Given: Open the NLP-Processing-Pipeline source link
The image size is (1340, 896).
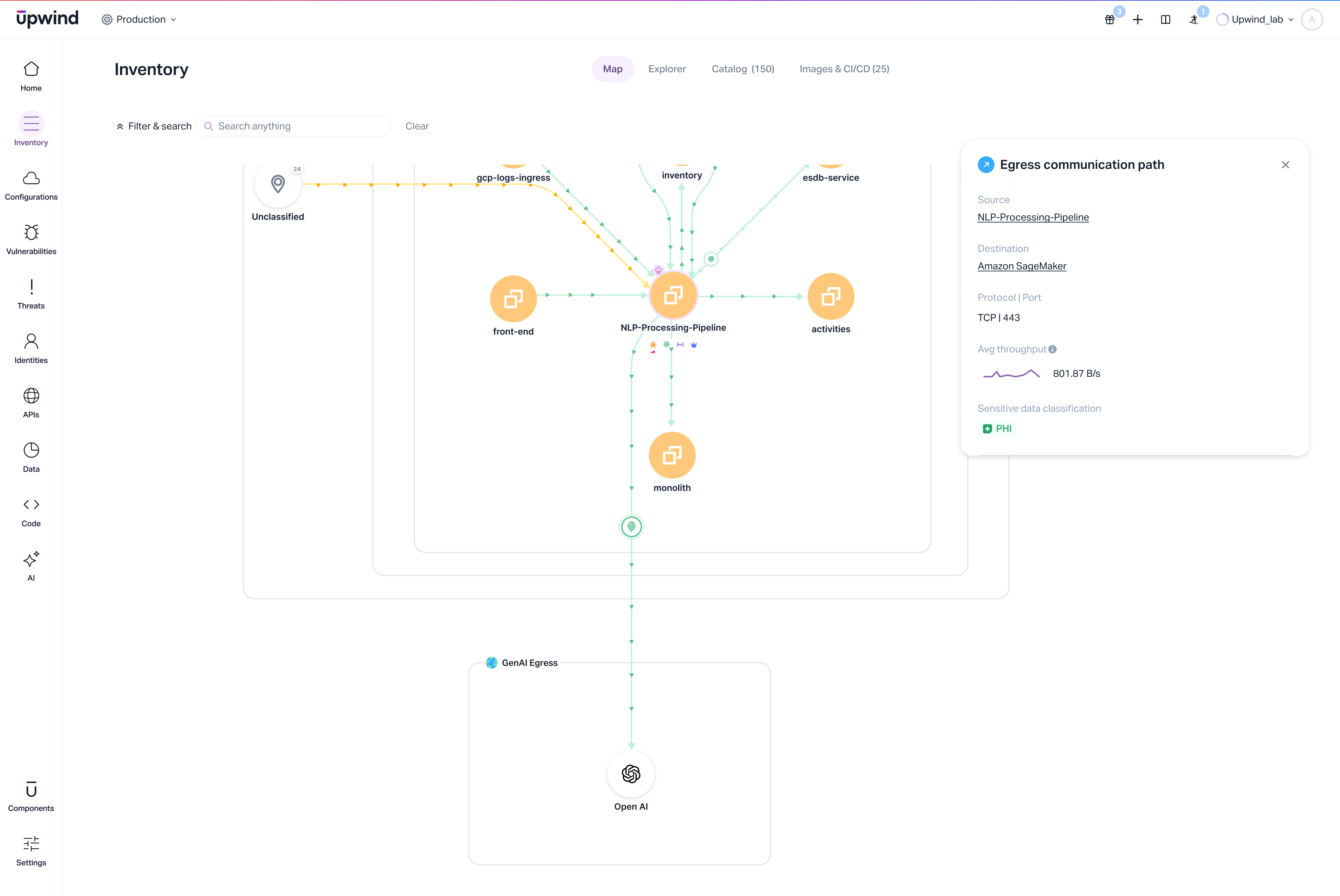Looking at the screenshot, I should [x=1033, y=217].
